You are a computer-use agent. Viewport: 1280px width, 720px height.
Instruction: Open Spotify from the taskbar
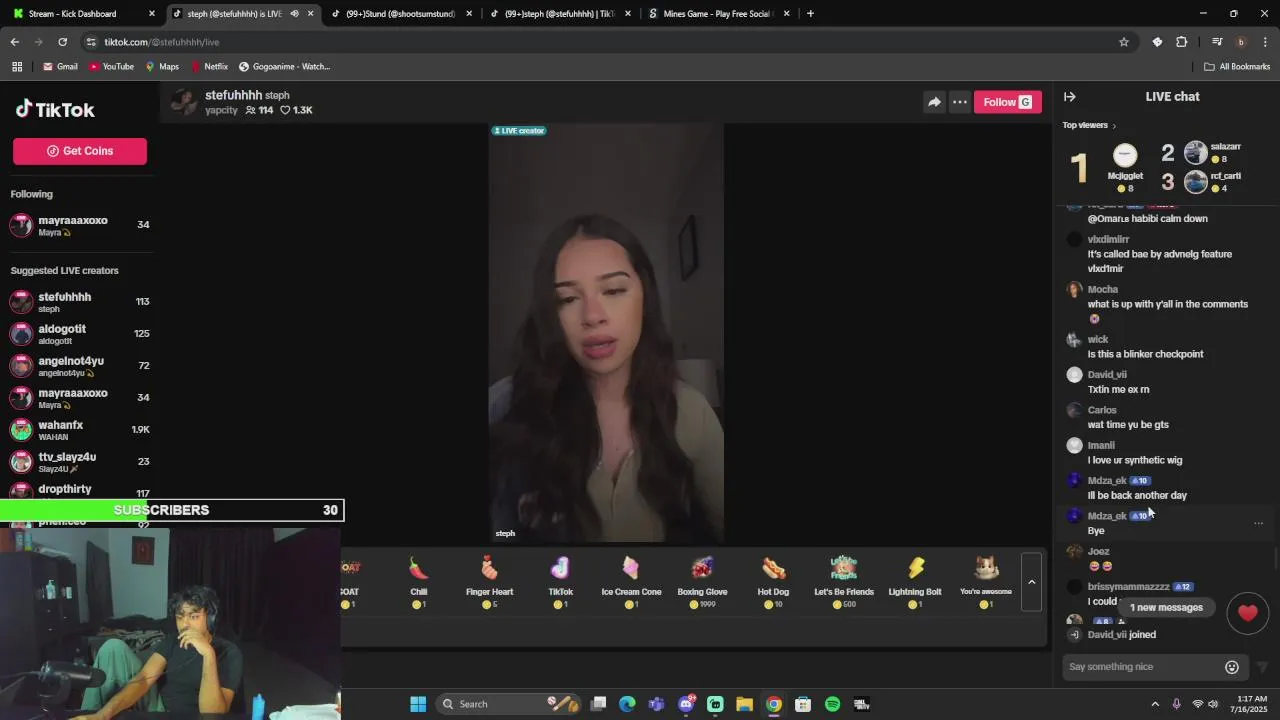point(832,704)
